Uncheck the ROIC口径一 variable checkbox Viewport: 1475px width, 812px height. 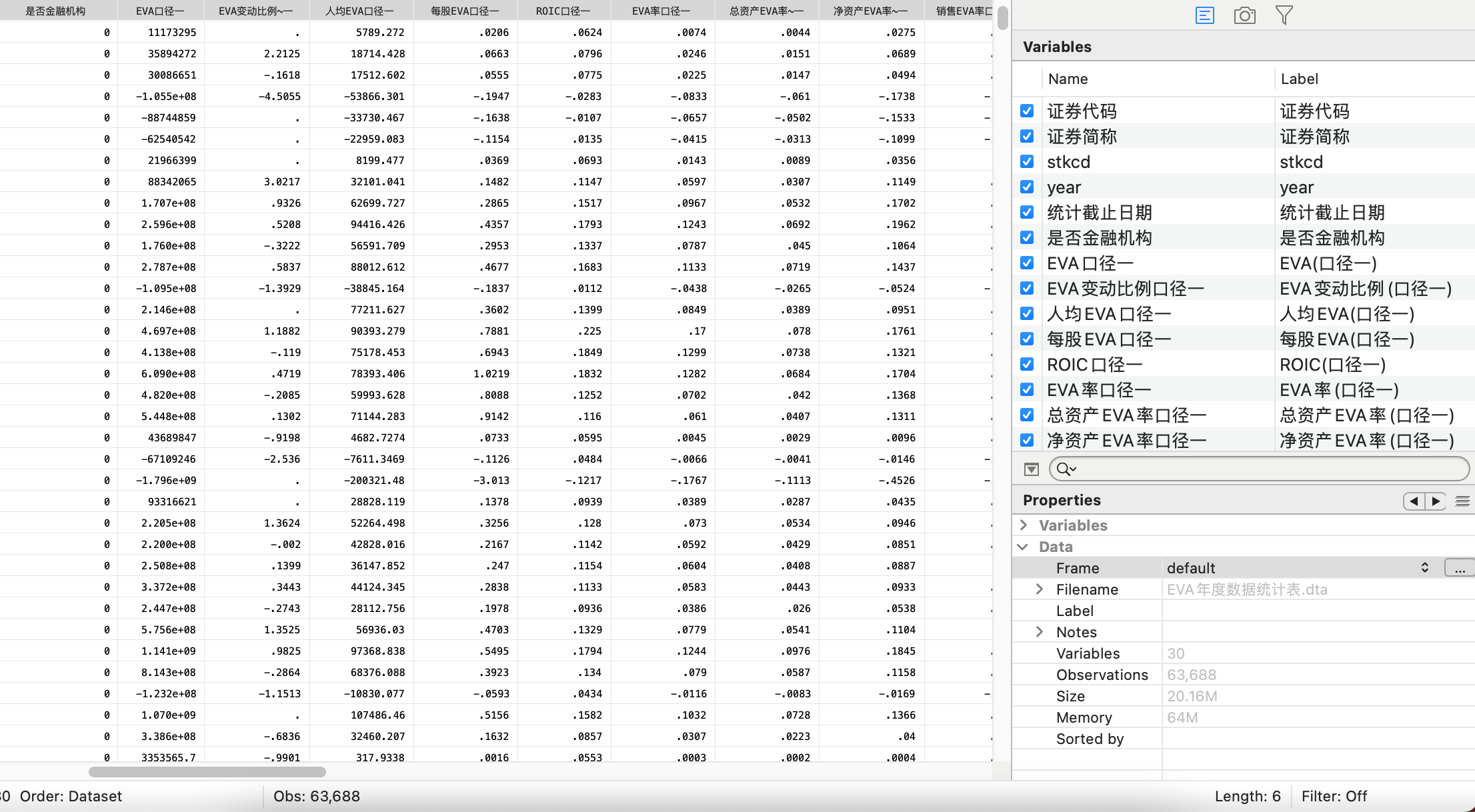point(1027,365)
